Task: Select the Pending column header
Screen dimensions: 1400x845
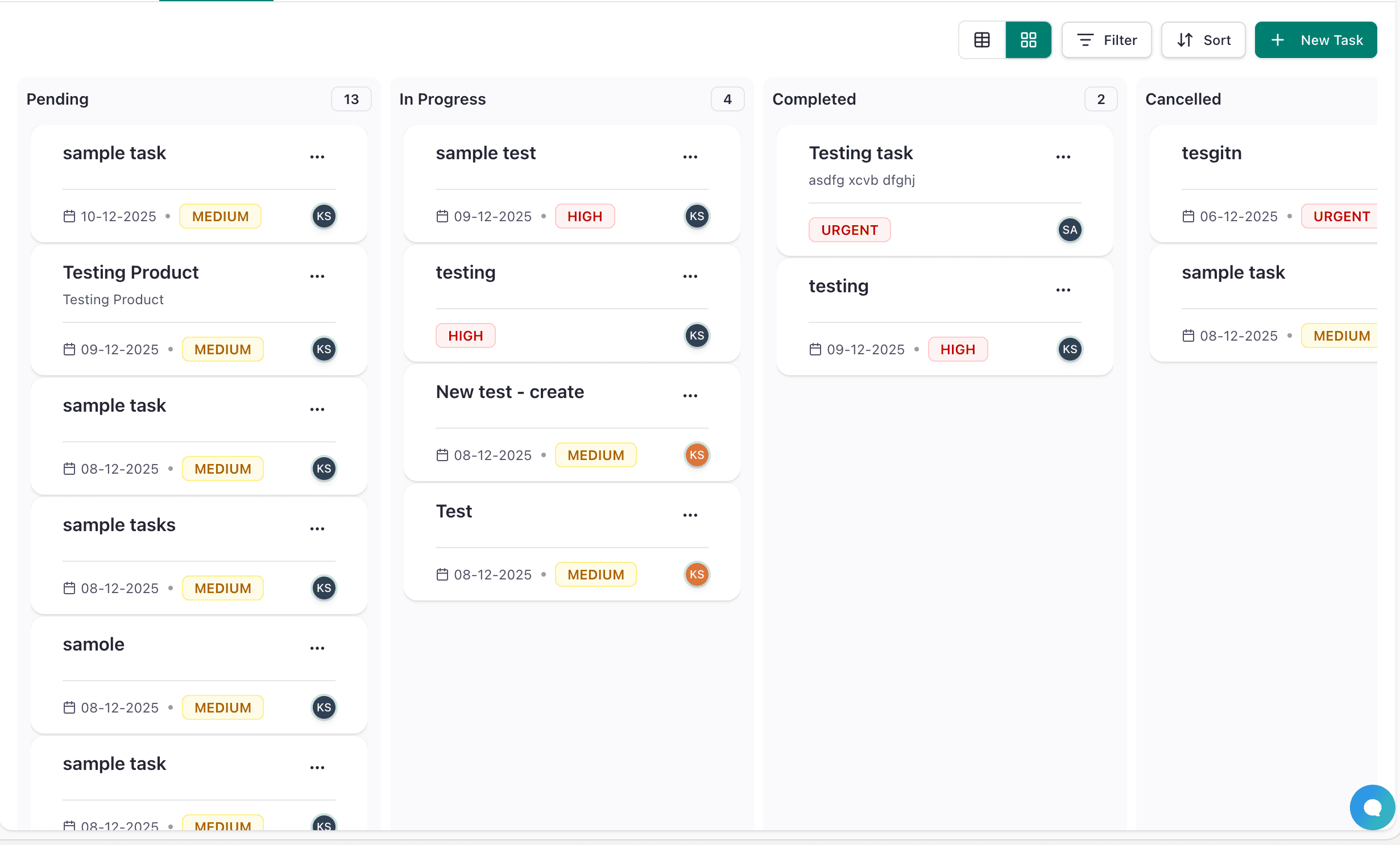Action: 57,99
